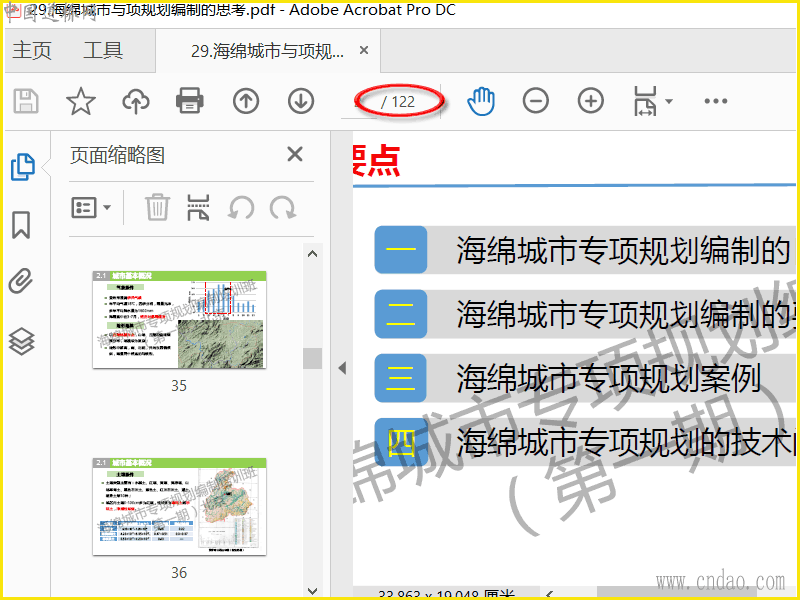Delete selected pages with the trash icon
The height and width of the screenshot is (600, 800).
[x=157, y=207]
